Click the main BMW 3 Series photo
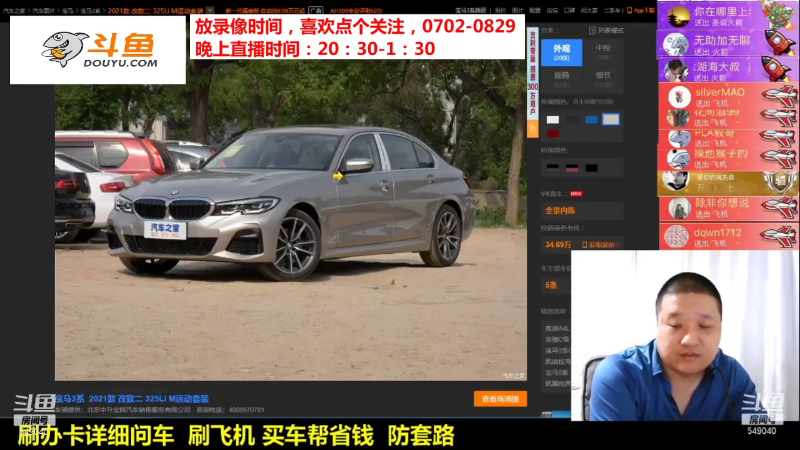Image resolution: width=800 pixels, height=450 pixels. 291,220
